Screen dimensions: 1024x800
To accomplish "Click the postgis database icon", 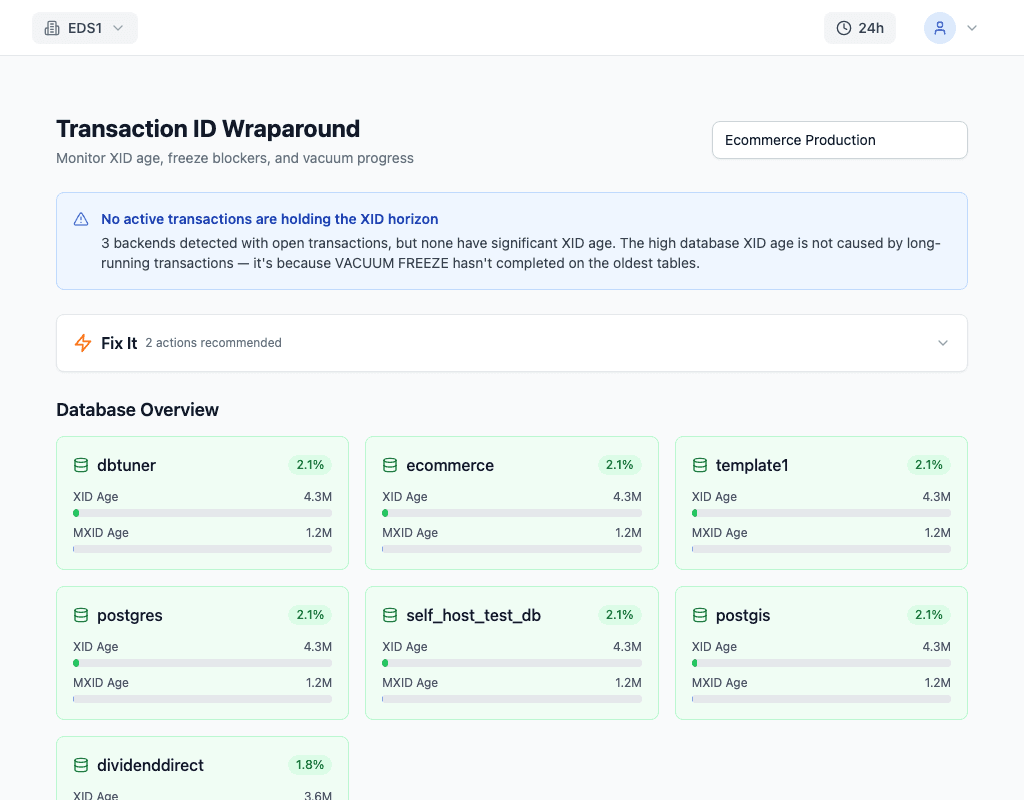I will click(700, 615).
